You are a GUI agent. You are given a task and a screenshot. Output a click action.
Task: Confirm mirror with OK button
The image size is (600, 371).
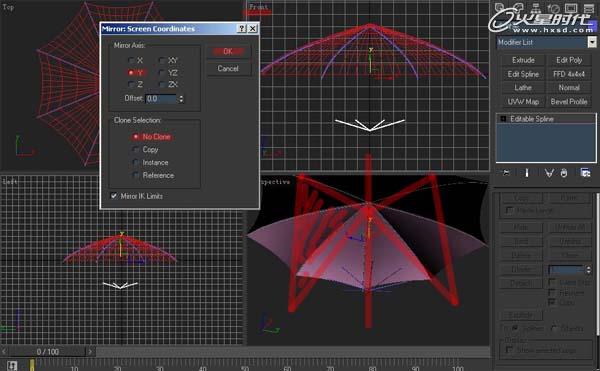pyautogui.click(x=228, y=52)
